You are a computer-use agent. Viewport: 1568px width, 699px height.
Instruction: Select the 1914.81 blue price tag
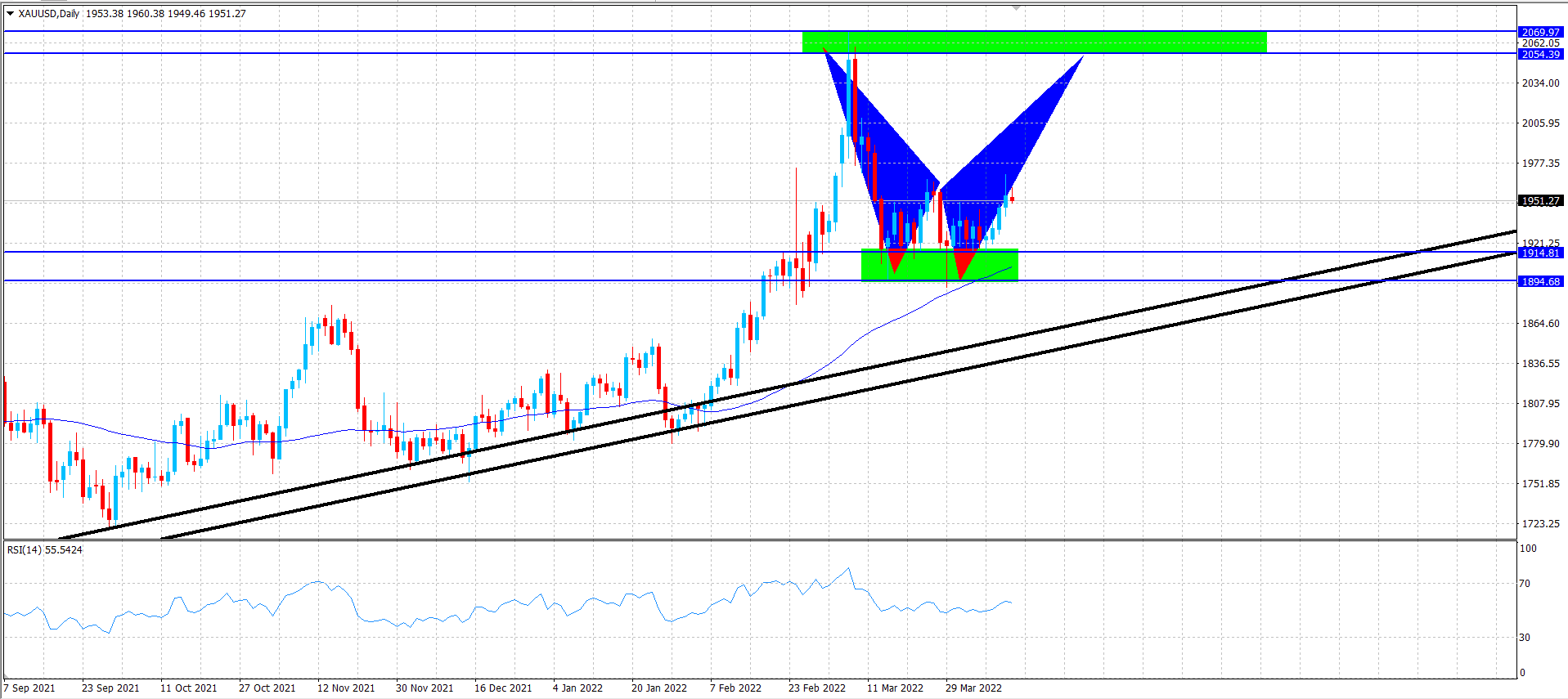tap(1540, 253)
